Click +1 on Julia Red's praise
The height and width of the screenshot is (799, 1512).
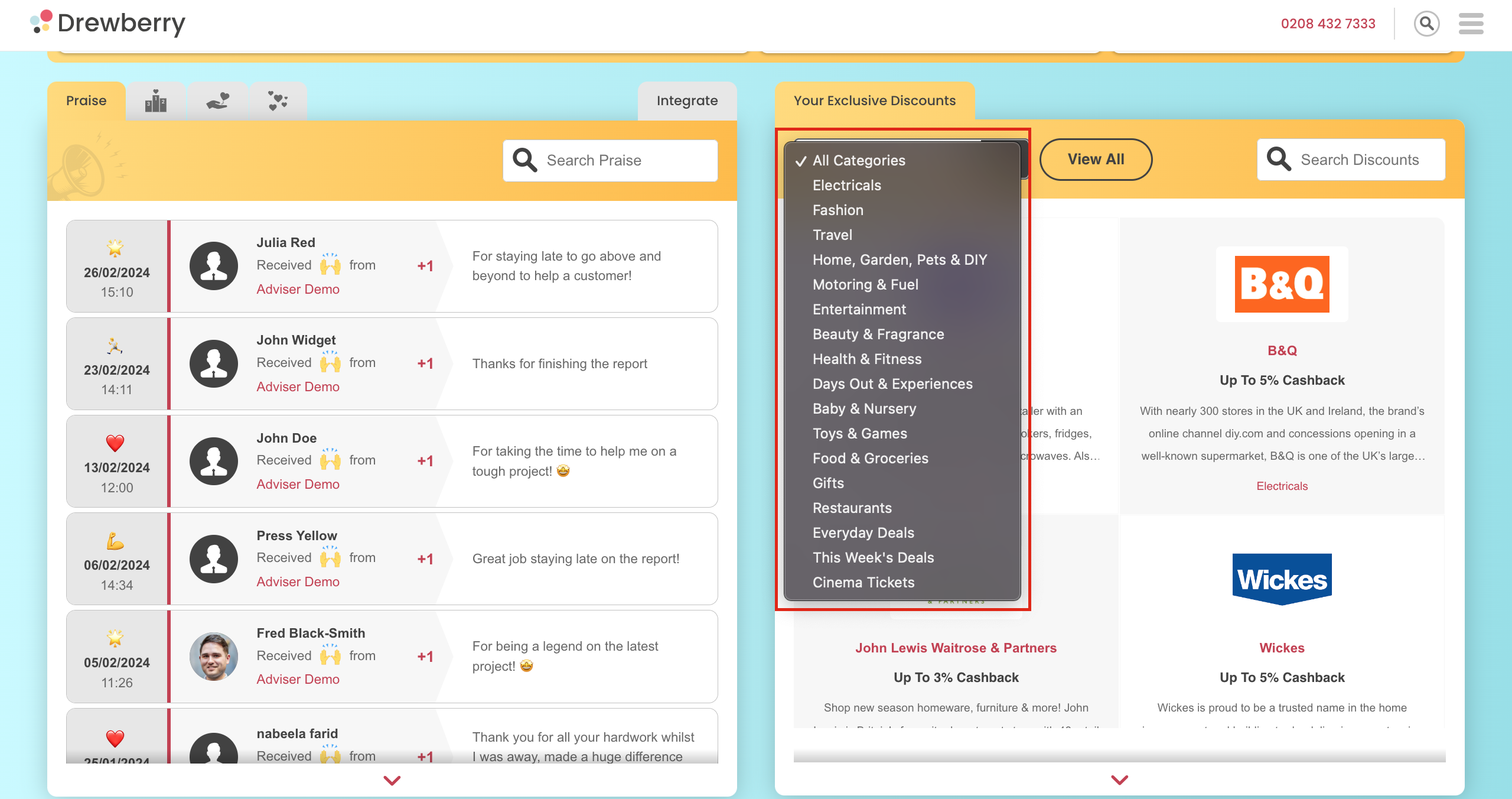425,266
